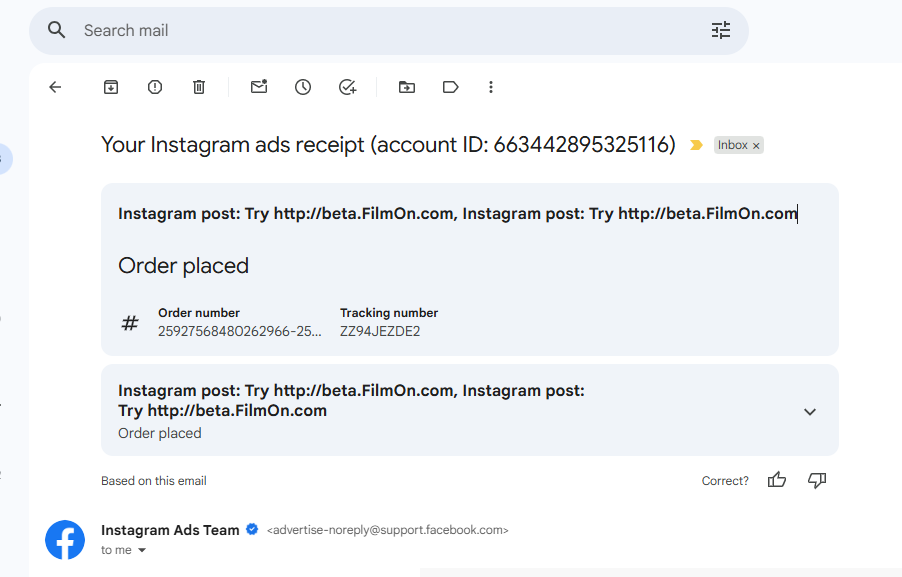
Task: Open the Labels icon
Action: pyautogui.click(x=450, y=87)
